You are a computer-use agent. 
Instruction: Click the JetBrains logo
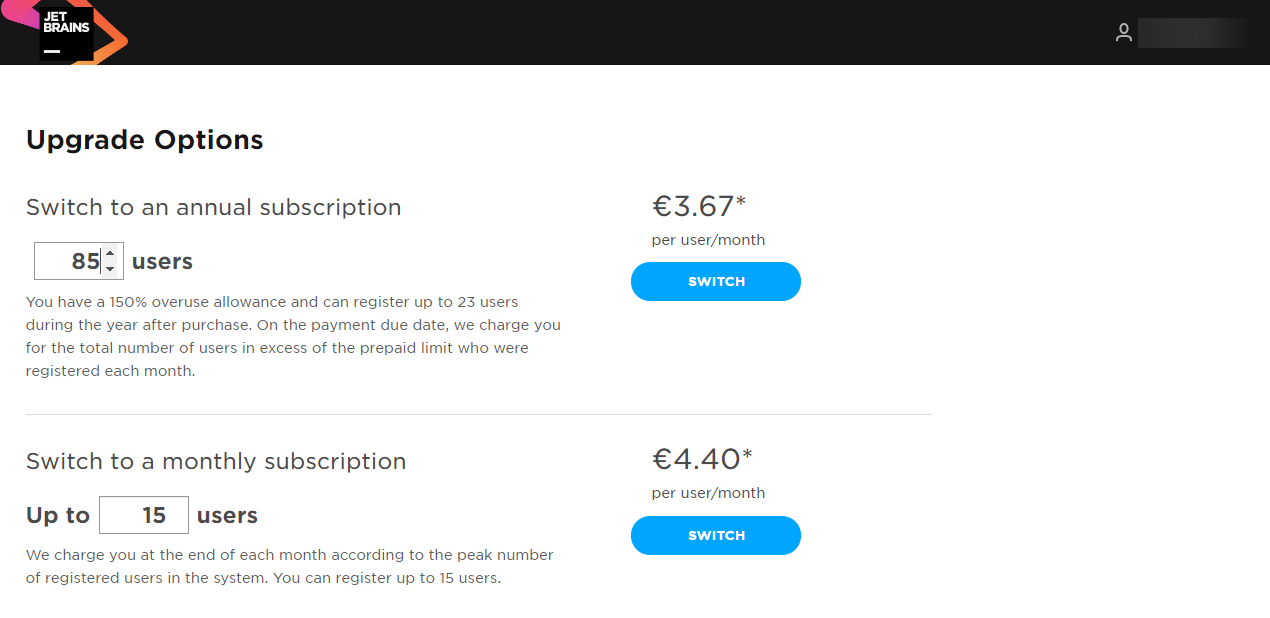pyautogui.click(x=66, y=32)
